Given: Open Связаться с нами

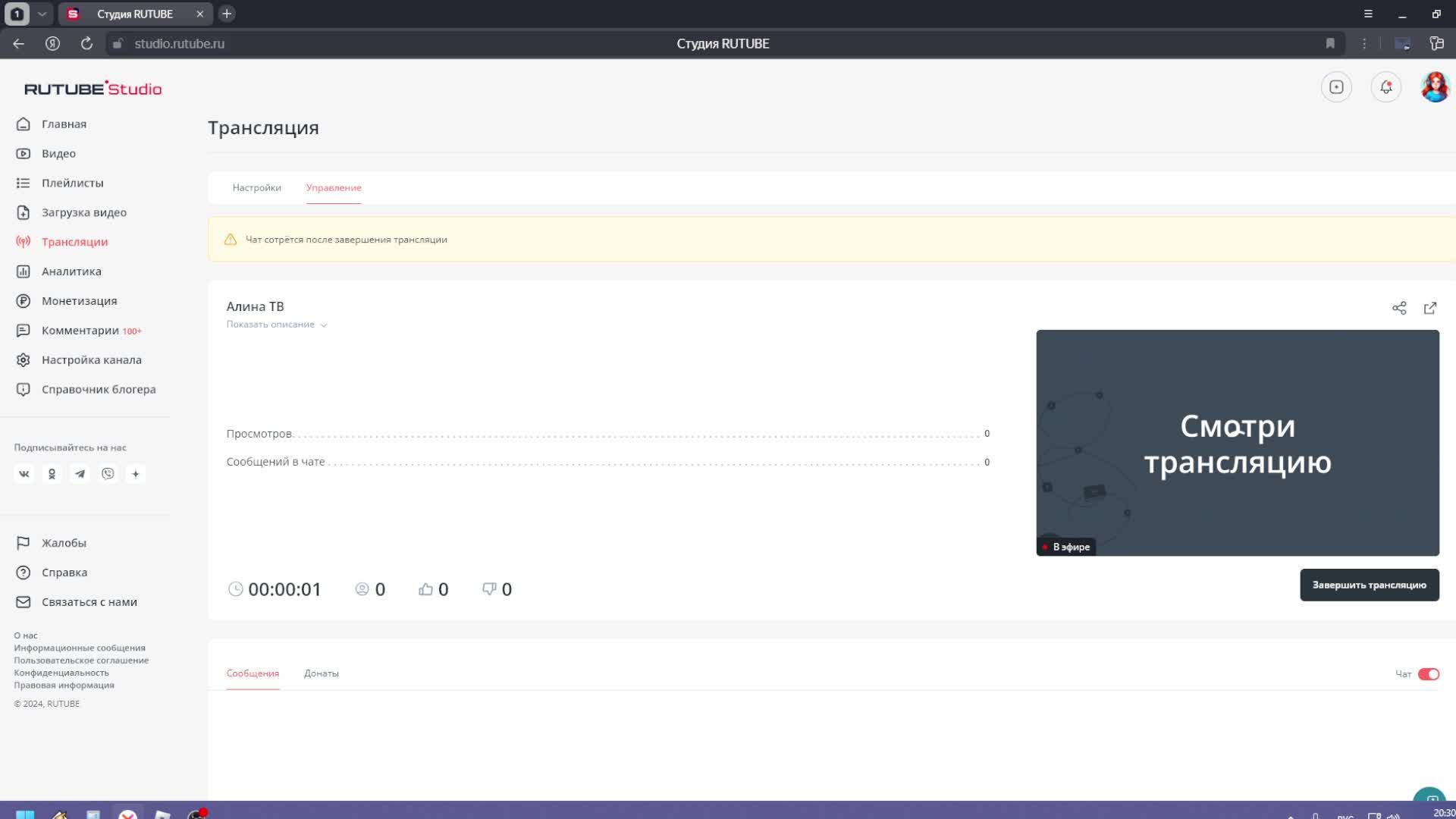Looking at the screenshot, I should click(77, 602).
